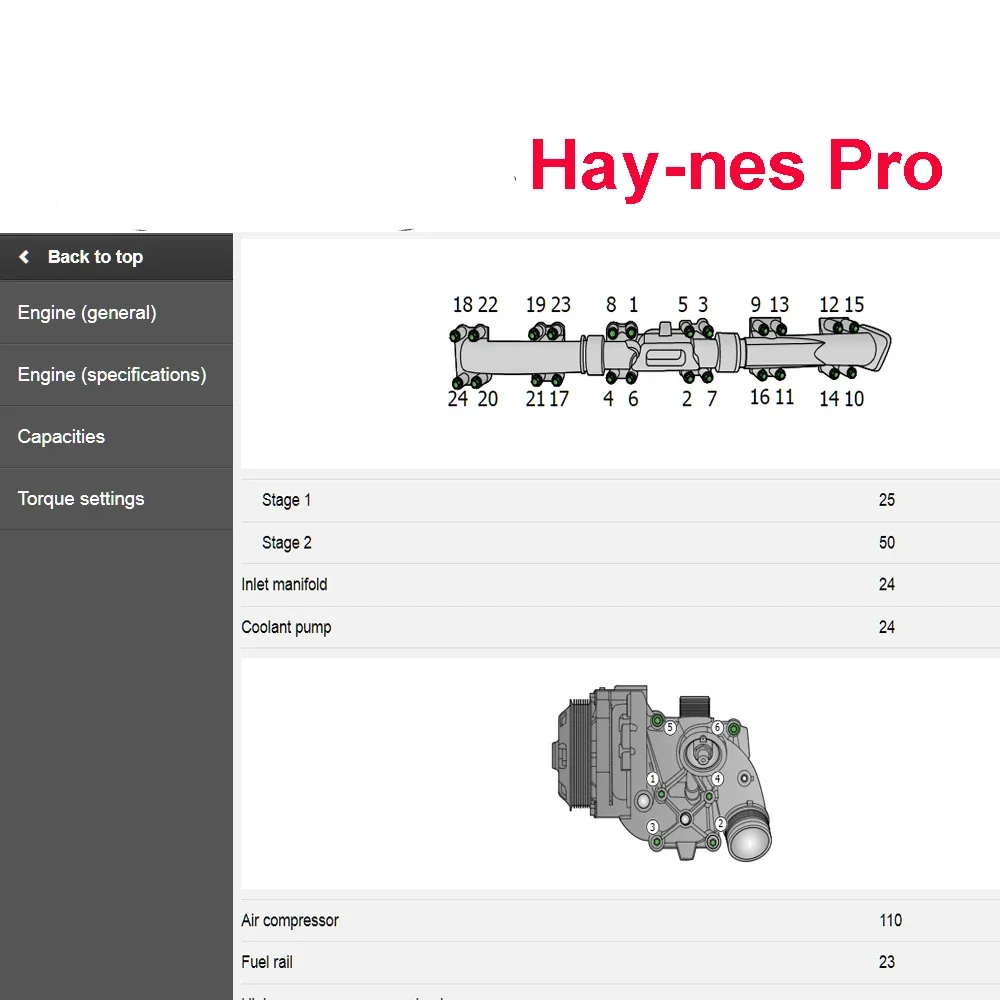1000x1000 pixels.
Task: Click the manifold bolt sequence diagram
Action: [668, 351]
